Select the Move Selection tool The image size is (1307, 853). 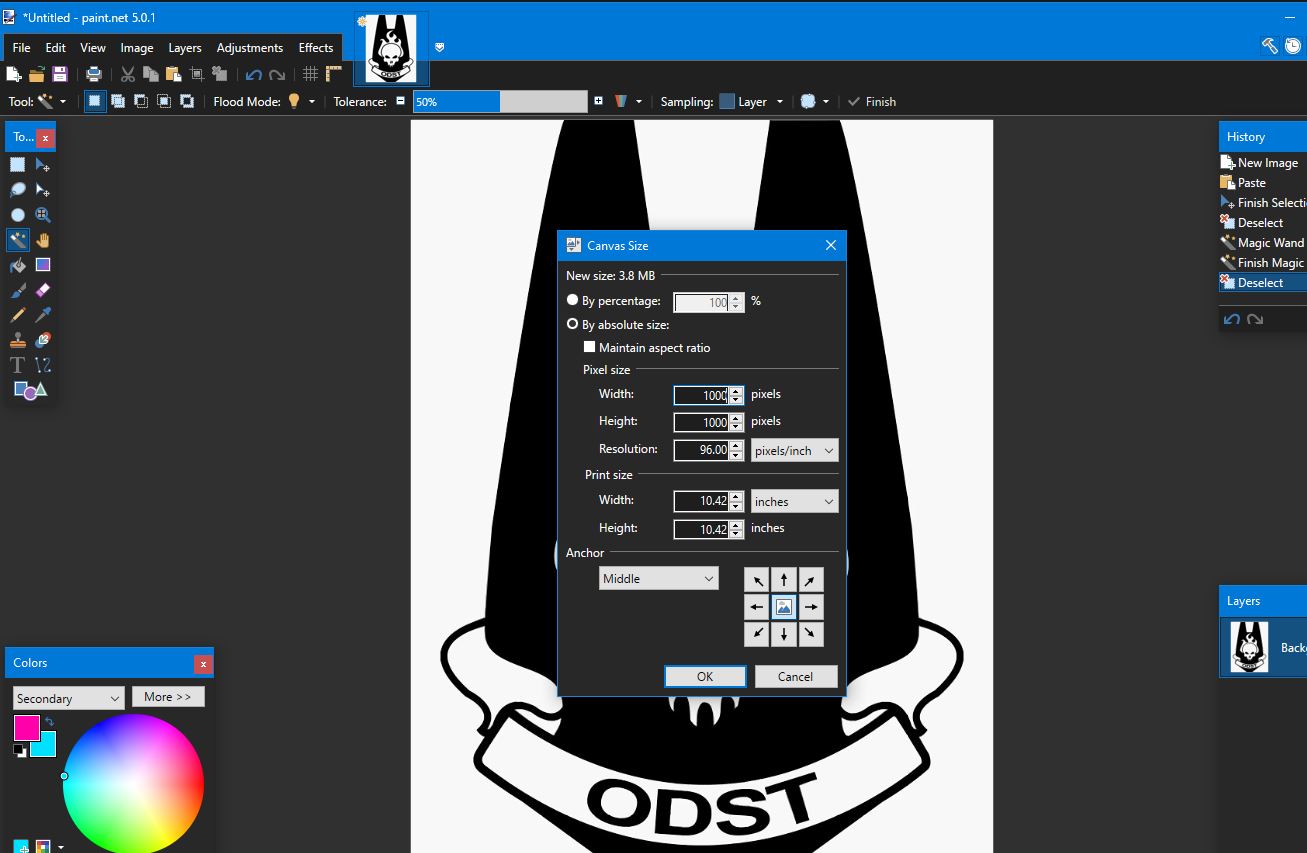tap(43, 190)
